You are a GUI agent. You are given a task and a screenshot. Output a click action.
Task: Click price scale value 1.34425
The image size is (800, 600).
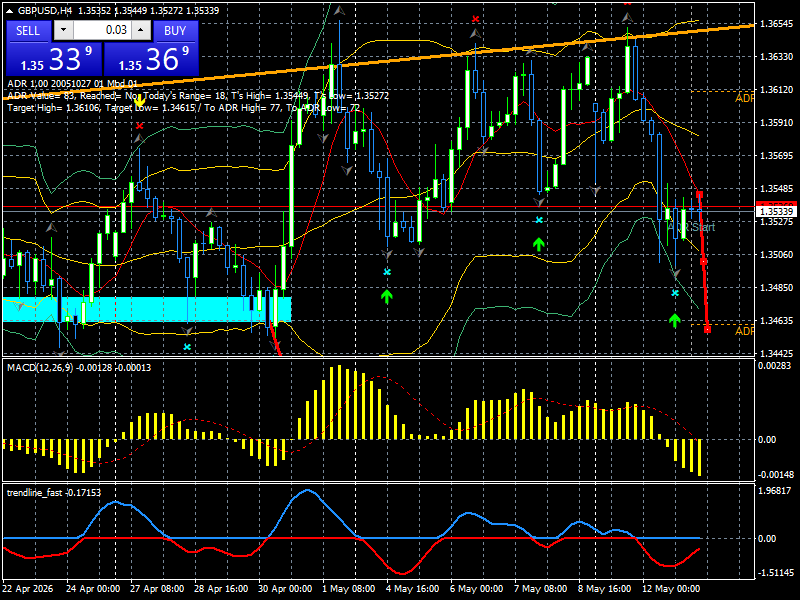[777, 353]
